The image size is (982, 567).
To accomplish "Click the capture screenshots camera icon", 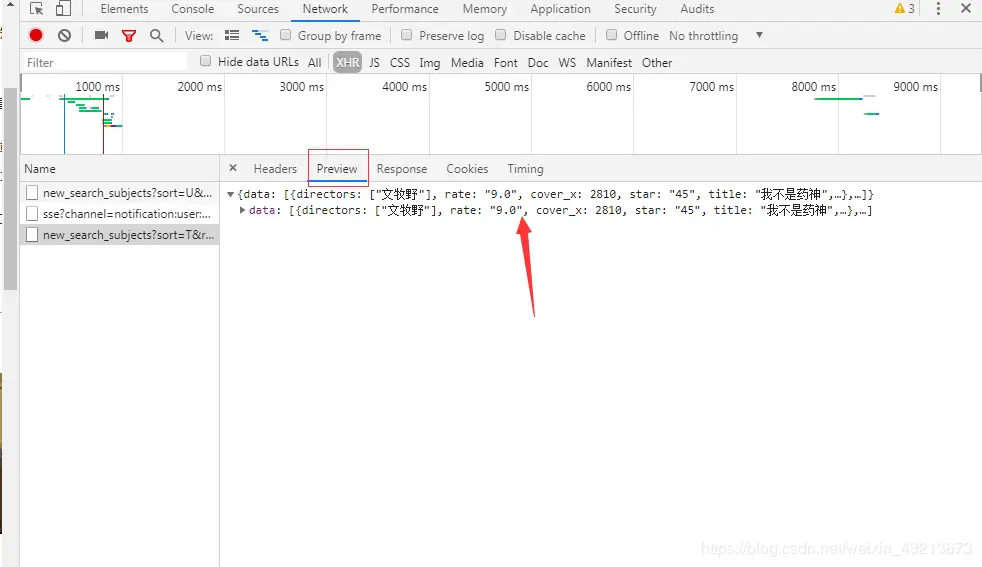I will (101, 35).
